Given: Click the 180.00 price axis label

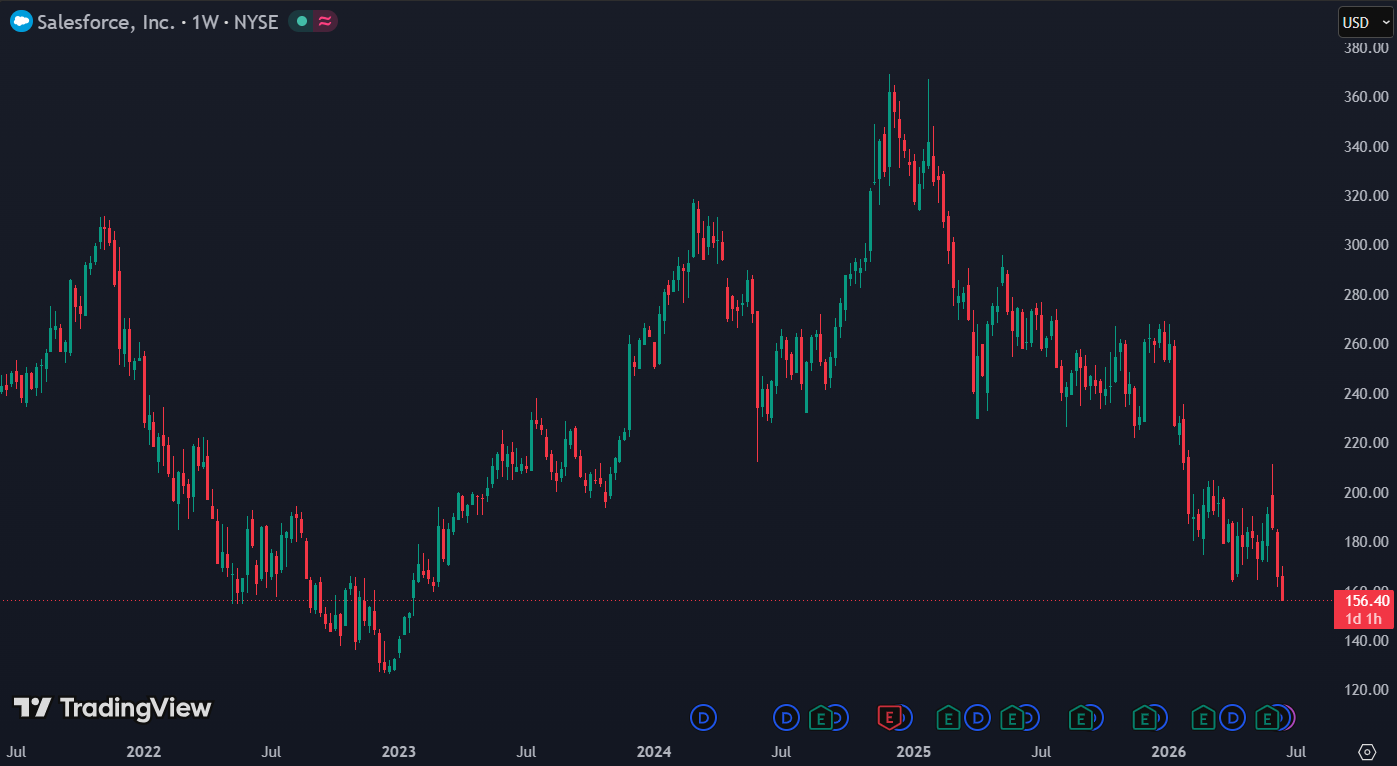Looking at the screenshot, I should coord(1367,542).
